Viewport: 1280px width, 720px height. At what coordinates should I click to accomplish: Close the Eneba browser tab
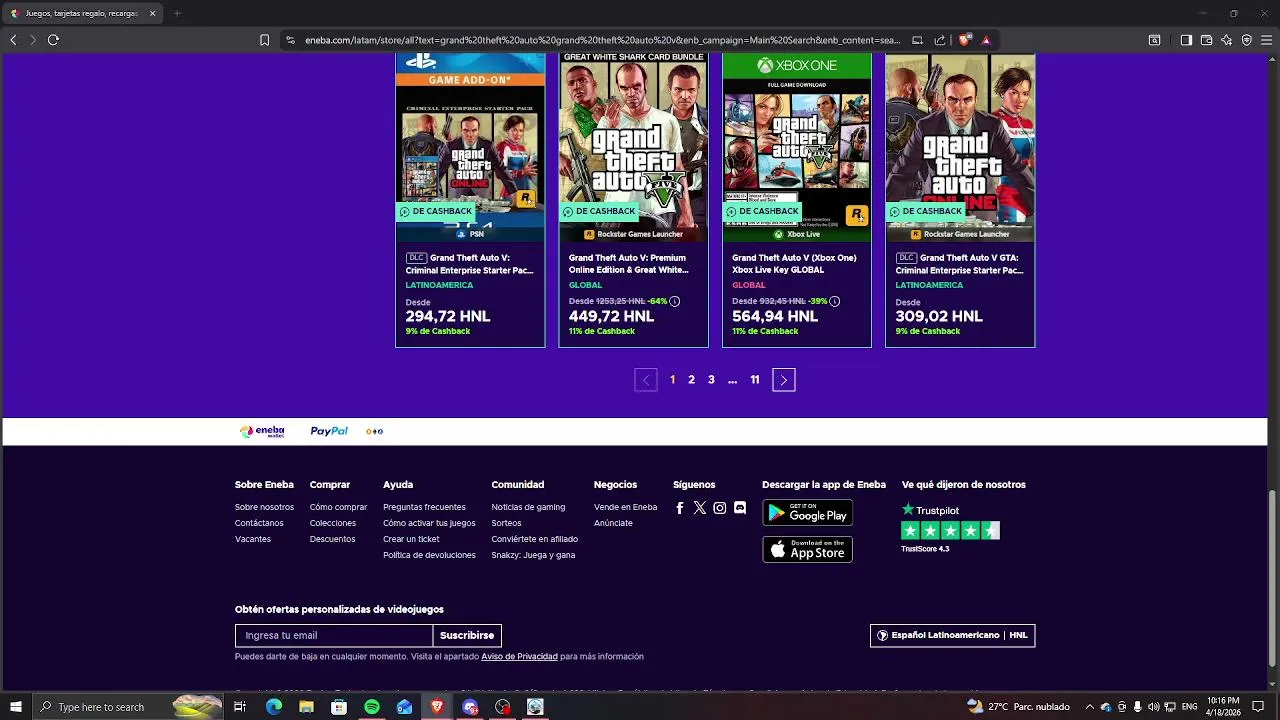click(x=152, y=13)
